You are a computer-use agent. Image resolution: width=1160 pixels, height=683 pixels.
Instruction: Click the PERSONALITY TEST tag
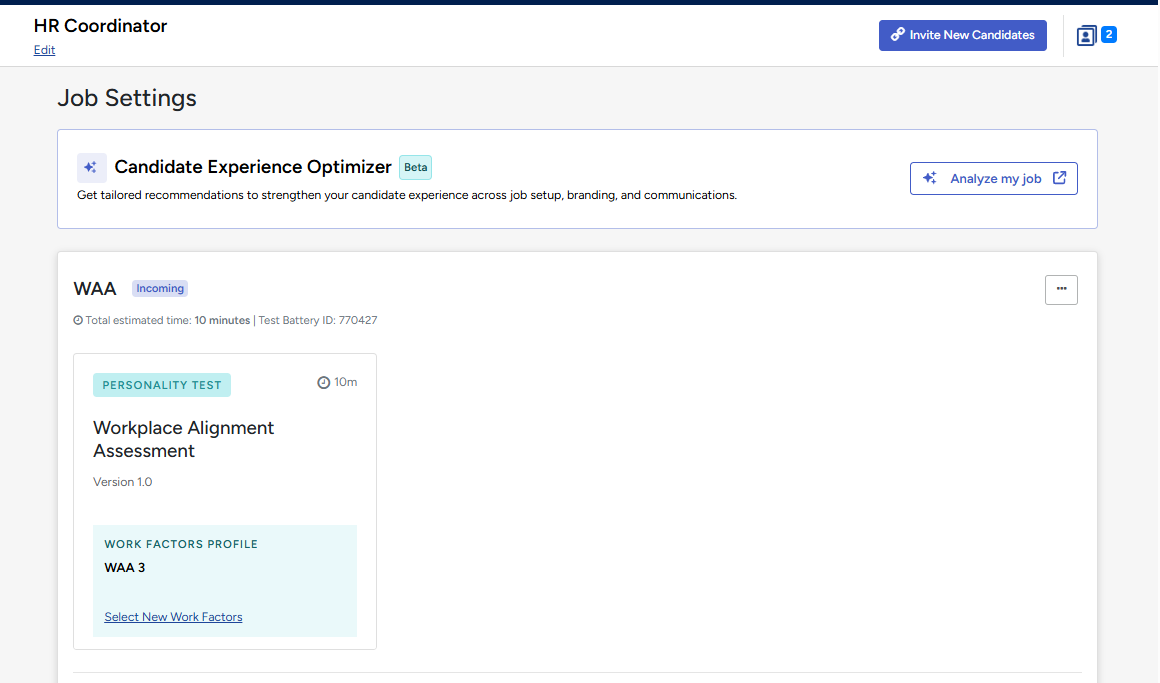(162, 385)
